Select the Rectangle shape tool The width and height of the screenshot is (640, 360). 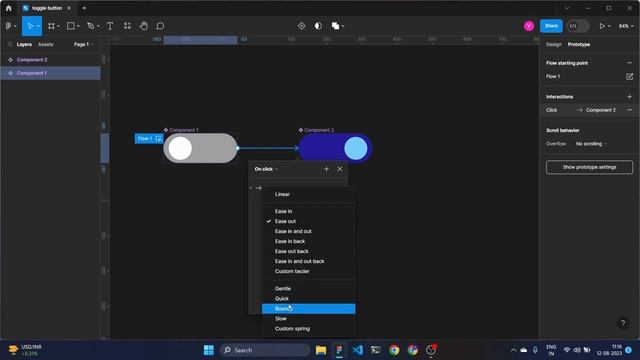[x=71, y=26]
